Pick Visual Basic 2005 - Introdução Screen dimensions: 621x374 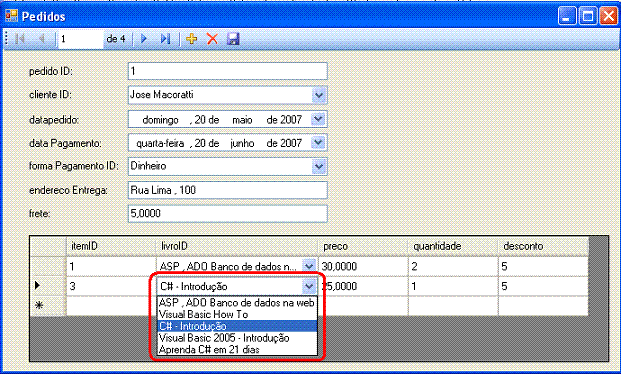click(237, 338)
